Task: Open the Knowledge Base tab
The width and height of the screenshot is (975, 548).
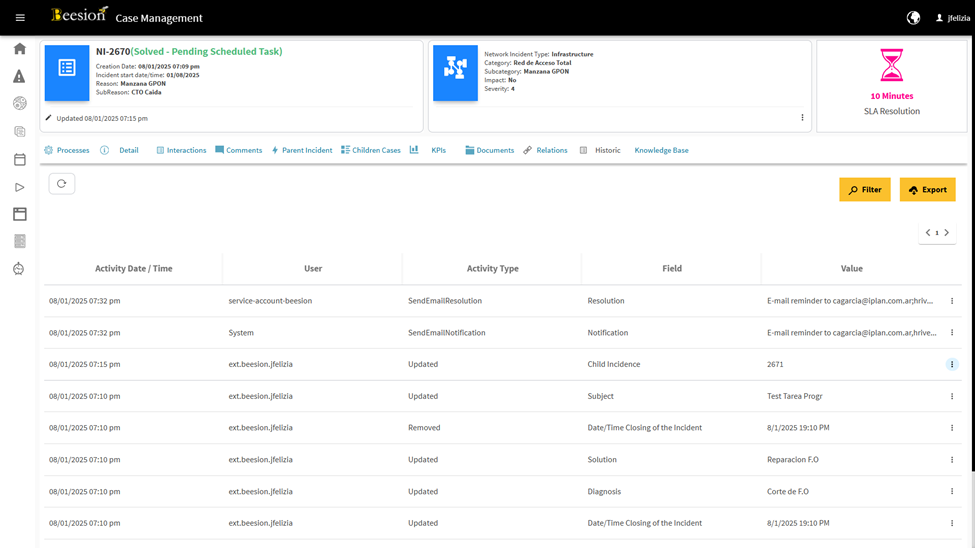Action: pos(661,150)
